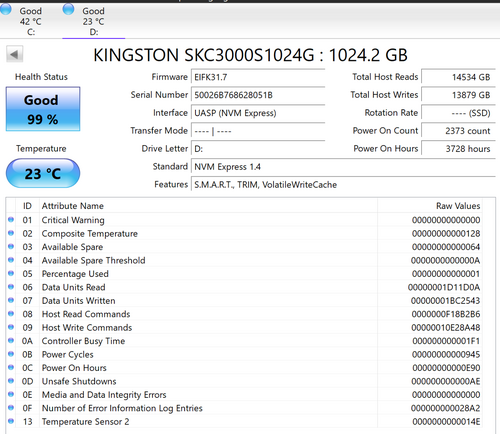Click the Good 99 % health status button
500x434 pixels.
[43, 109]
